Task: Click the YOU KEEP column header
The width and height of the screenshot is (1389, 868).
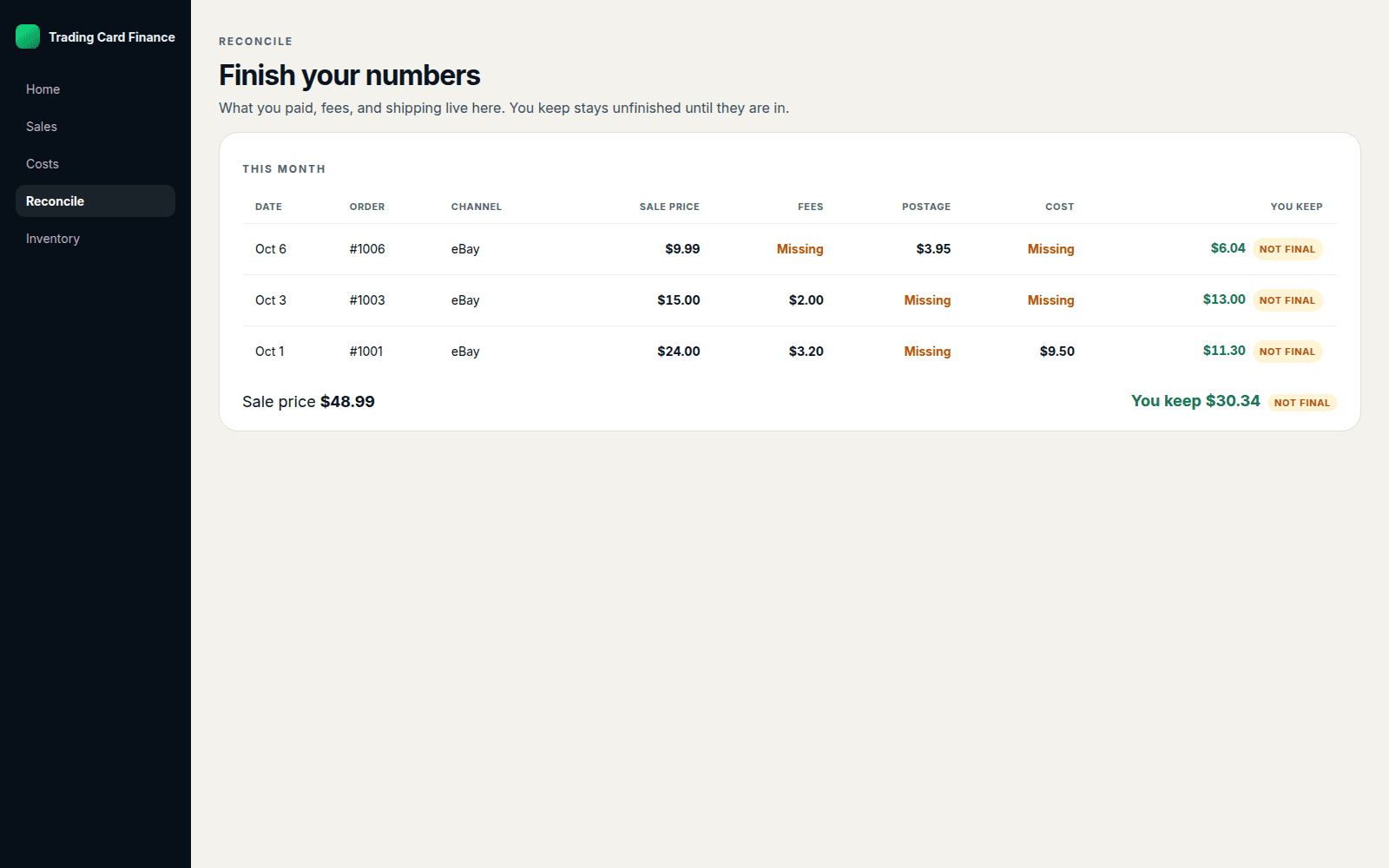Action: click(1297, 207)
